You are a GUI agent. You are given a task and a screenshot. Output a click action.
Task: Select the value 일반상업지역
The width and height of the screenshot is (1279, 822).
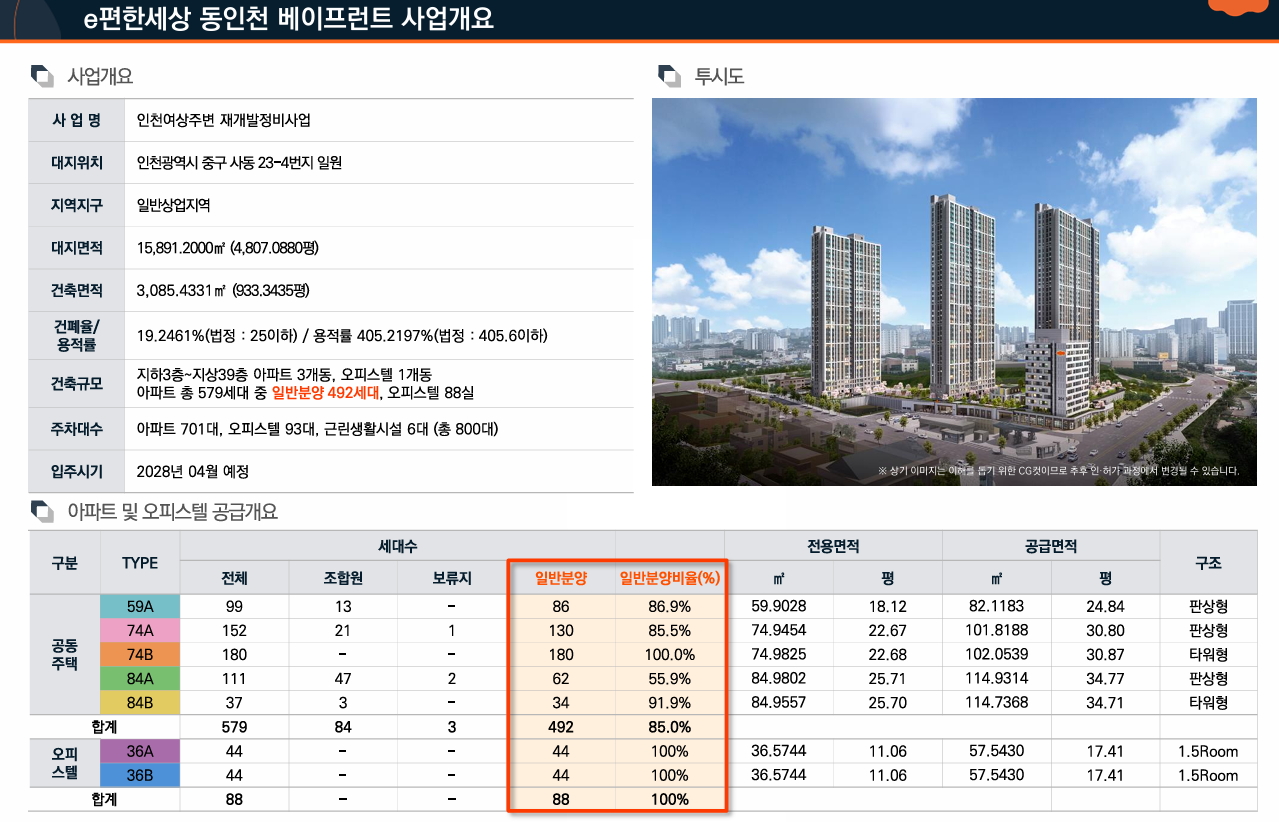tap(173, 205)
